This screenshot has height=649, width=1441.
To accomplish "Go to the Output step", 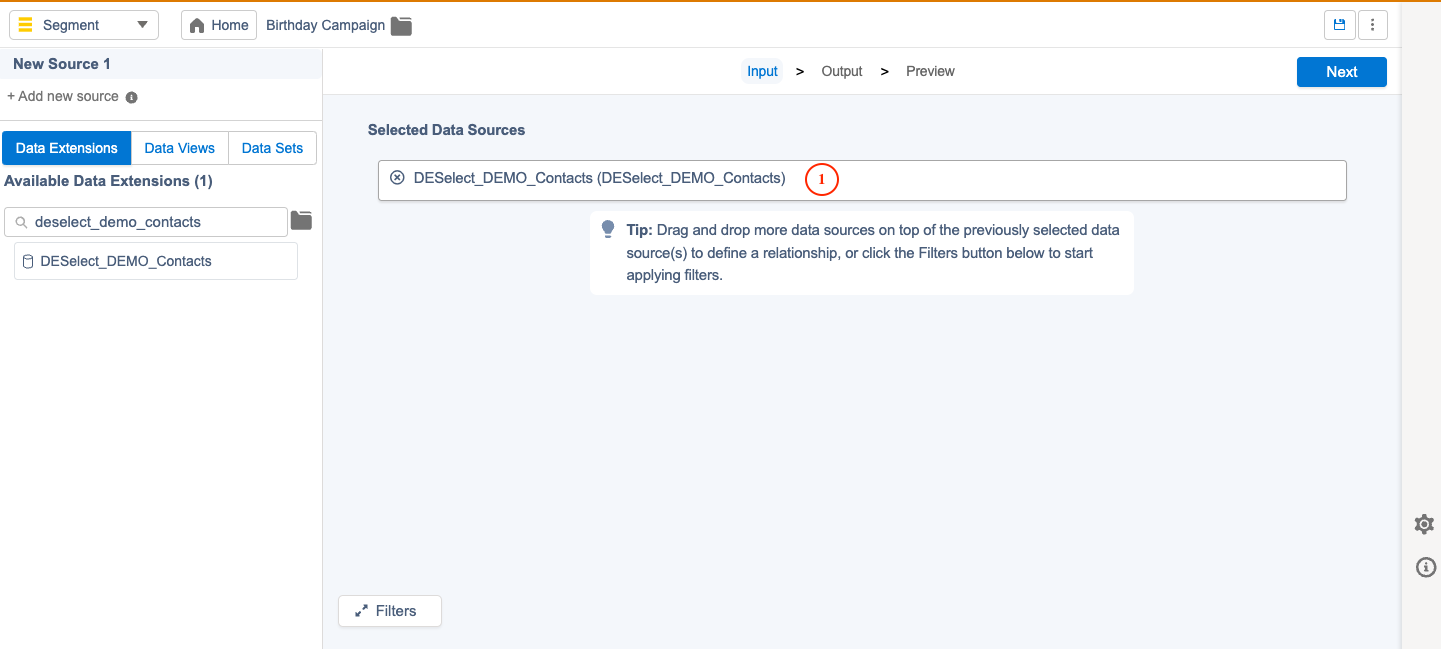I will (842, 71).
